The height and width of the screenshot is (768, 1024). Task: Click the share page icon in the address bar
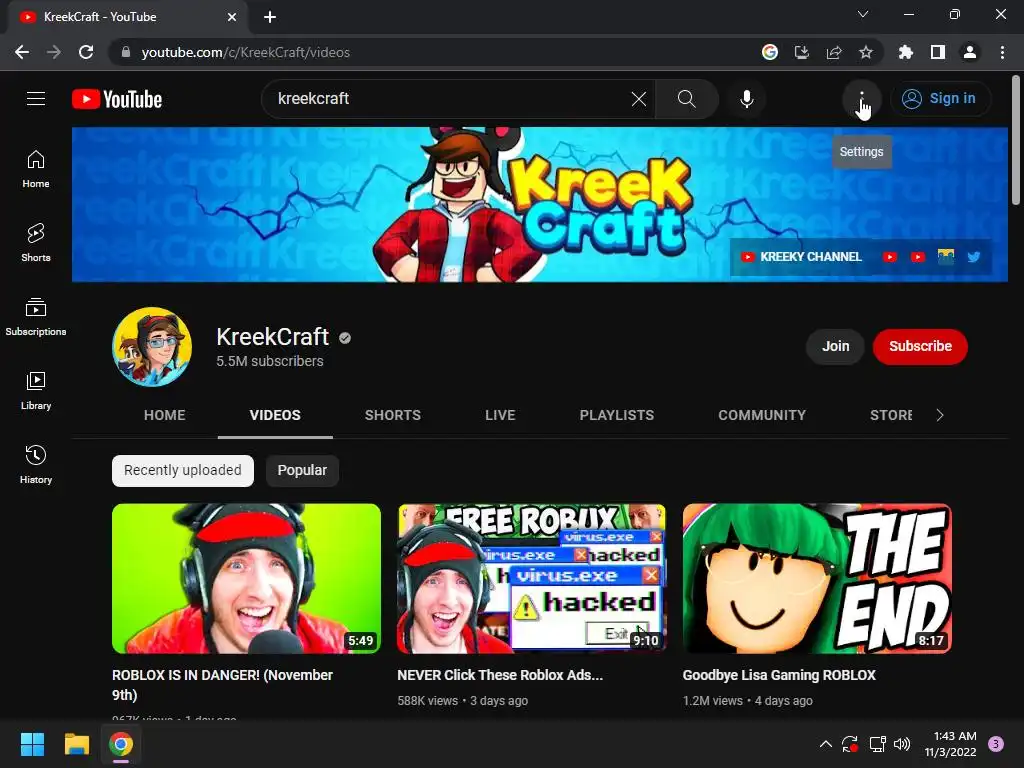tap(834, 52)
